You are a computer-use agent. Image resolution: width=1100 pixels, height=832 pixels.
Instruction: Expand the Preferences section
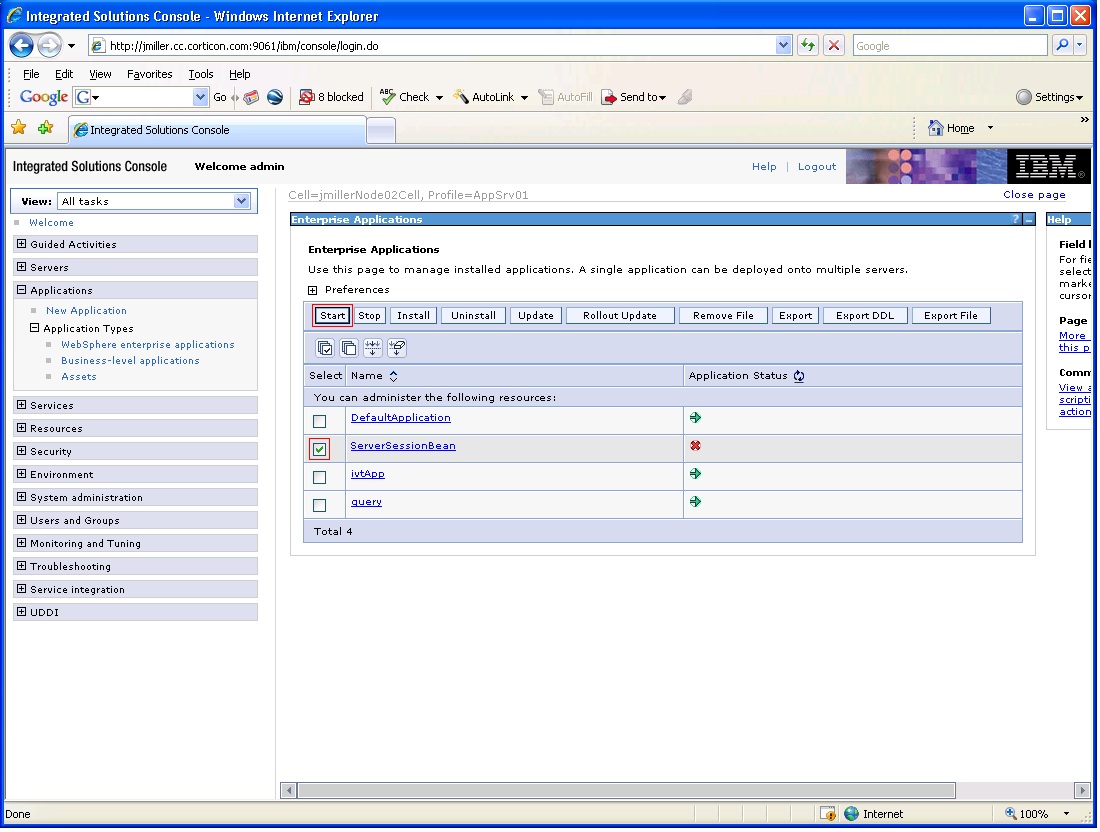312,290
